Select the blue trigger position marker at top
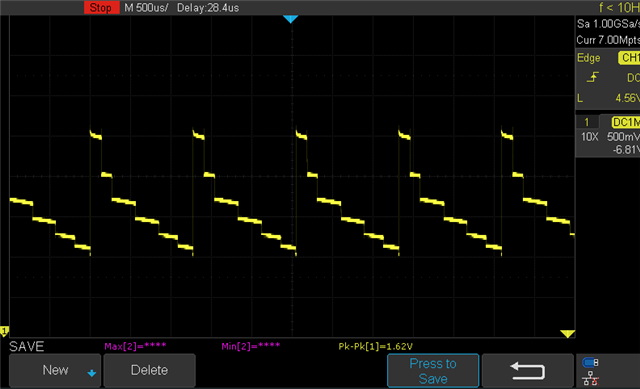Viewport: 640px width, 389px height. click(x=291, y=19)
